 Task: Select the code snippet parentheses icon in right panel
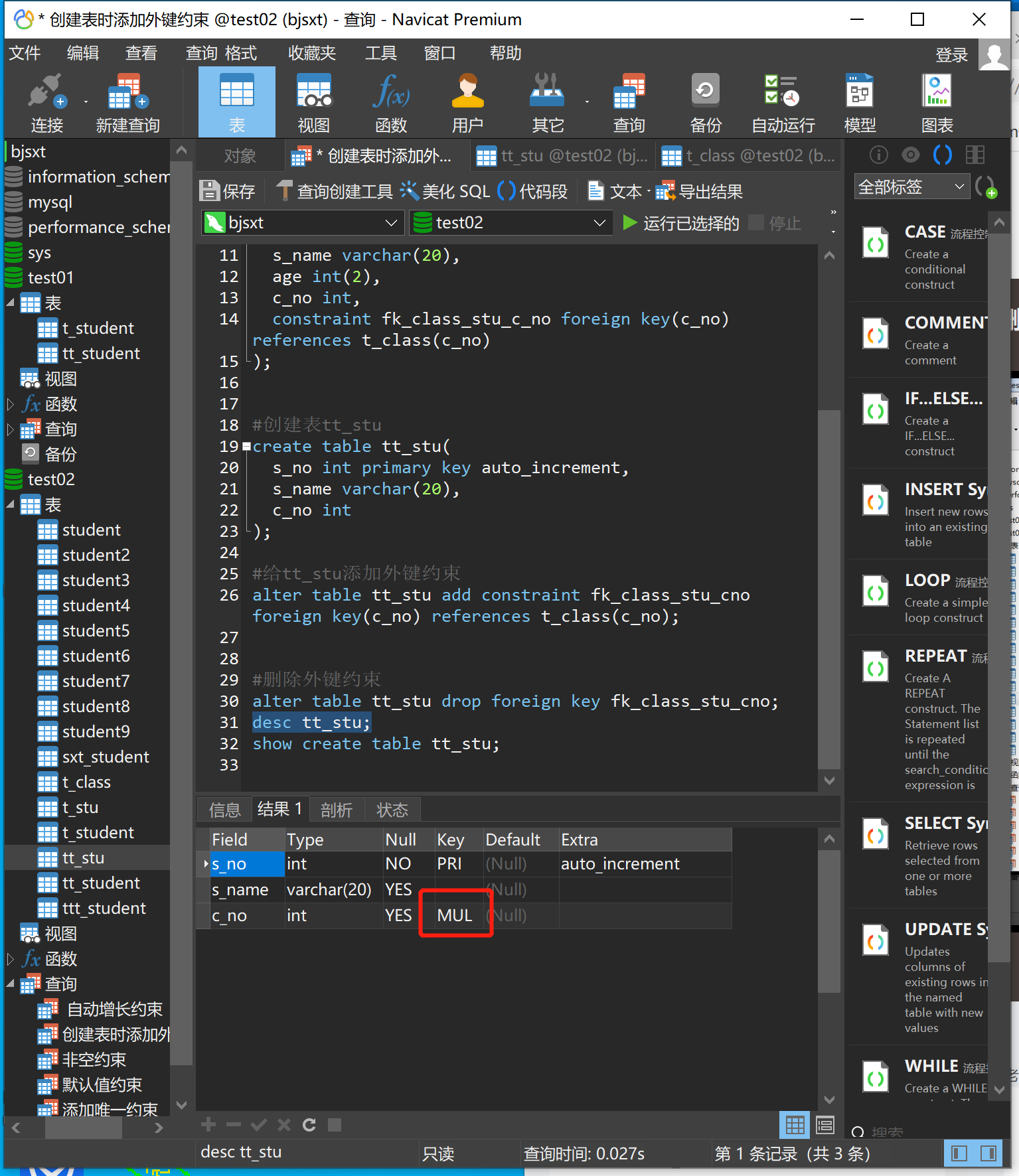point(942,155)
